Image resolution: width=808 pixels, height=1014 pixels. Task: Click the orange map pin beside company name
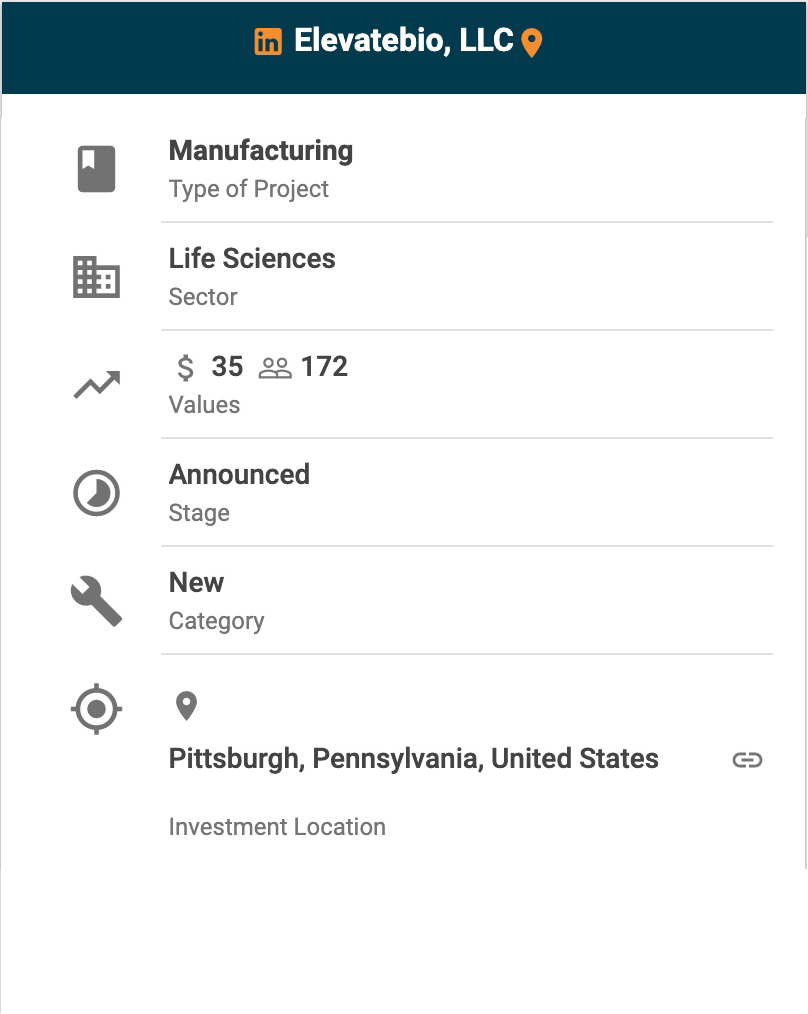(x=532, y=43)
